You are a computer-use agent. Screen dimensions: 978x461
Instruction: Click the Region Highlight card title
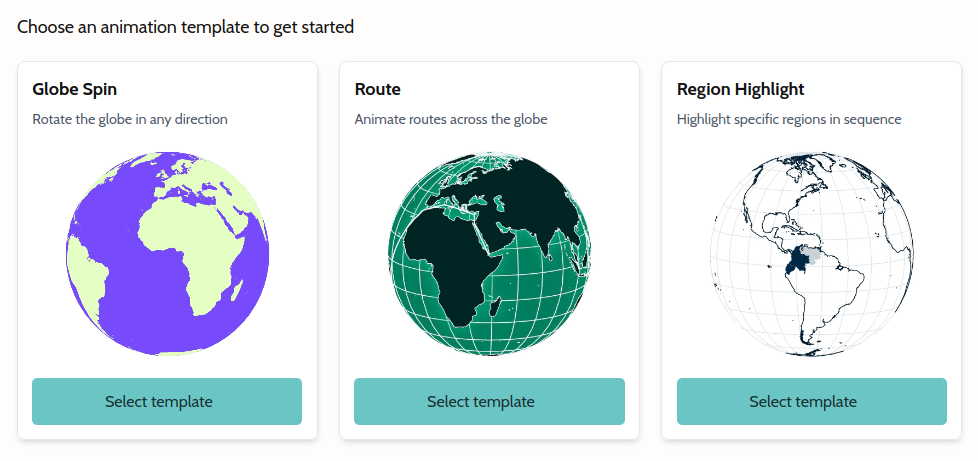click(x=740, y=89)
